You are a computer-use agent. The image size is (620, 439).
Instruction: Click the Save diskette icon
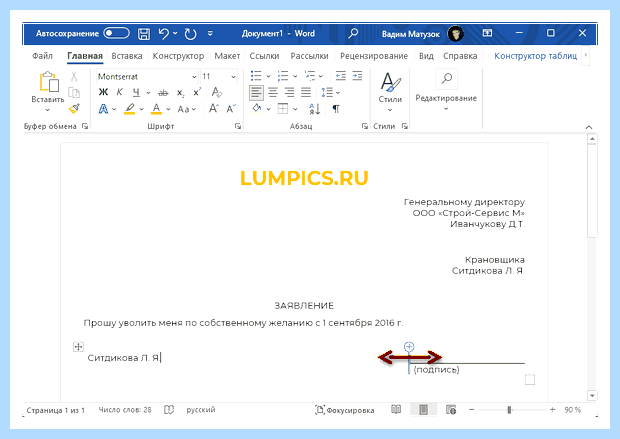144,34
